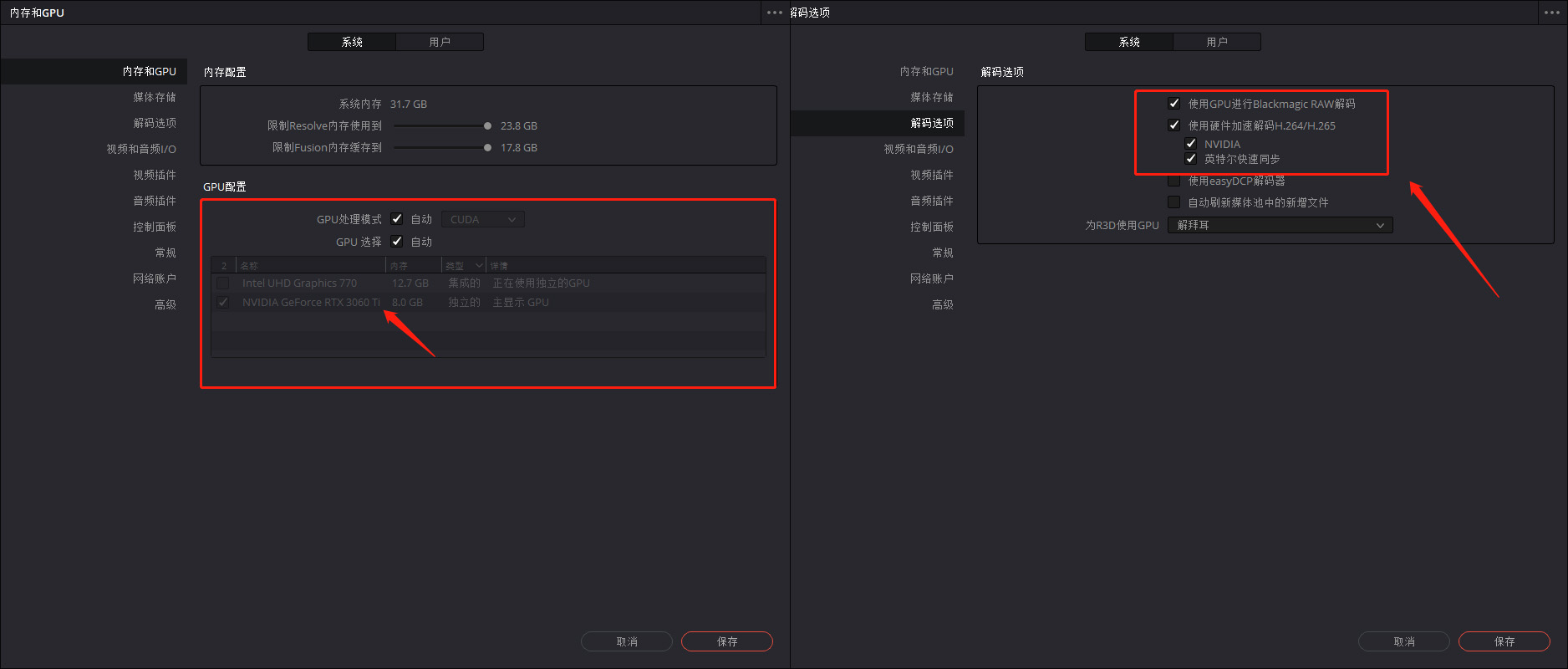Click the 23.8 GB Resolve memory value
1568x669 pixels.
[519, 126]
